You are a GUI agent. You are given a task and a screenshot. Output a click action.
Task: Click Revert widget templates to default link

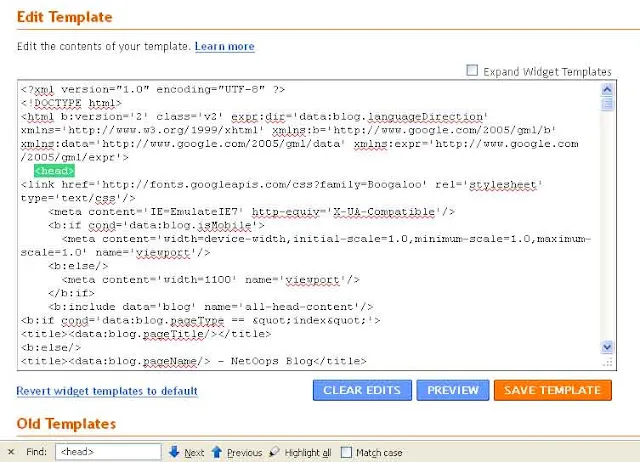pos(107,391)
